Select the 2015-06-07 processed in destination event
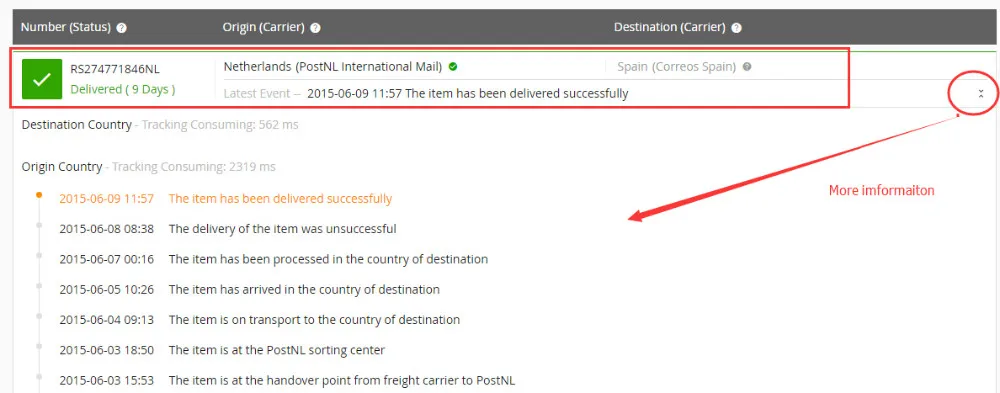Screen dimensions: 1000x393 (x=274, y=259)
